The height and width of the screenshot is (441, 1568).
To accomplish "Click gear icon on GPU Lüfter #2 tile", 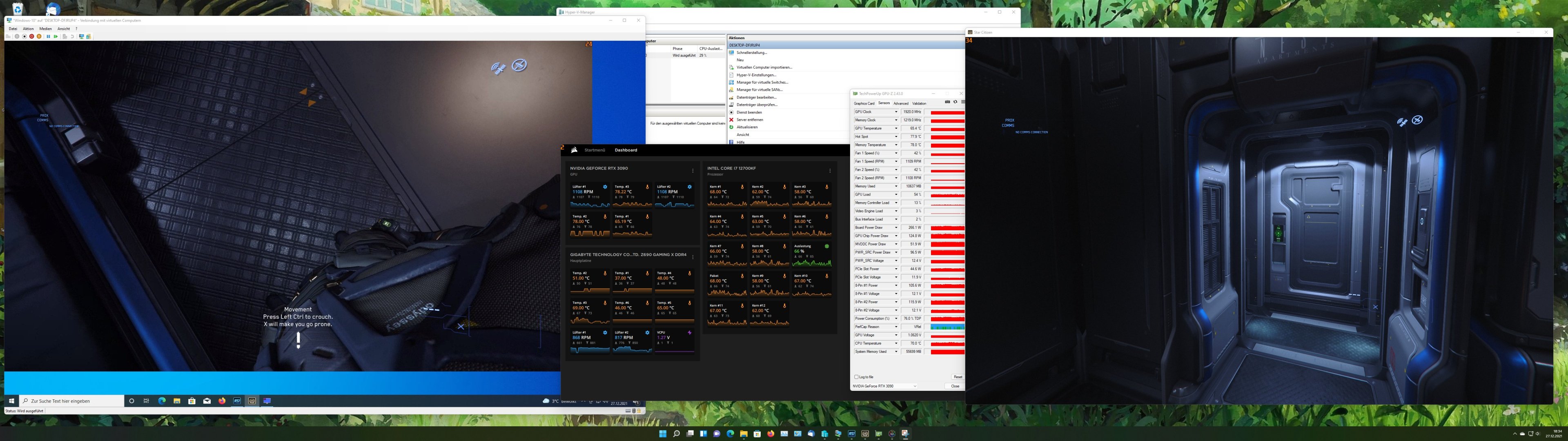I will [690, 187].
